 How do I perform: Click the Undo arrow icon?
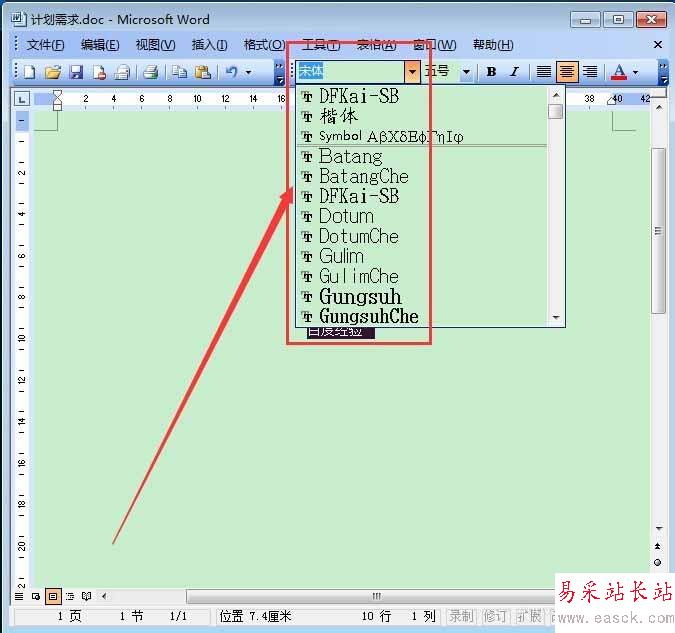232,72
